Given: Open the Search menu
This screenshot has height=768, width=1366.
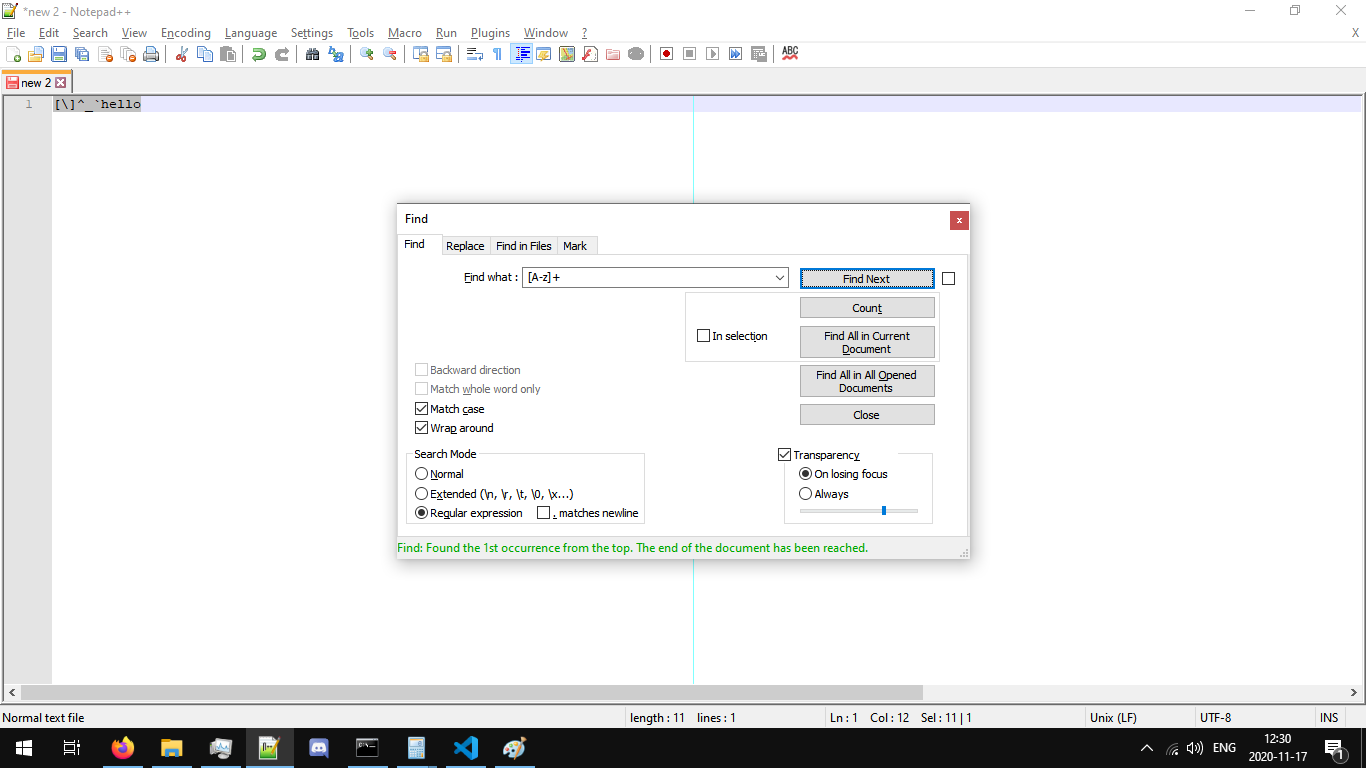Looking at the screenshot, I should (x=90, y=33).
